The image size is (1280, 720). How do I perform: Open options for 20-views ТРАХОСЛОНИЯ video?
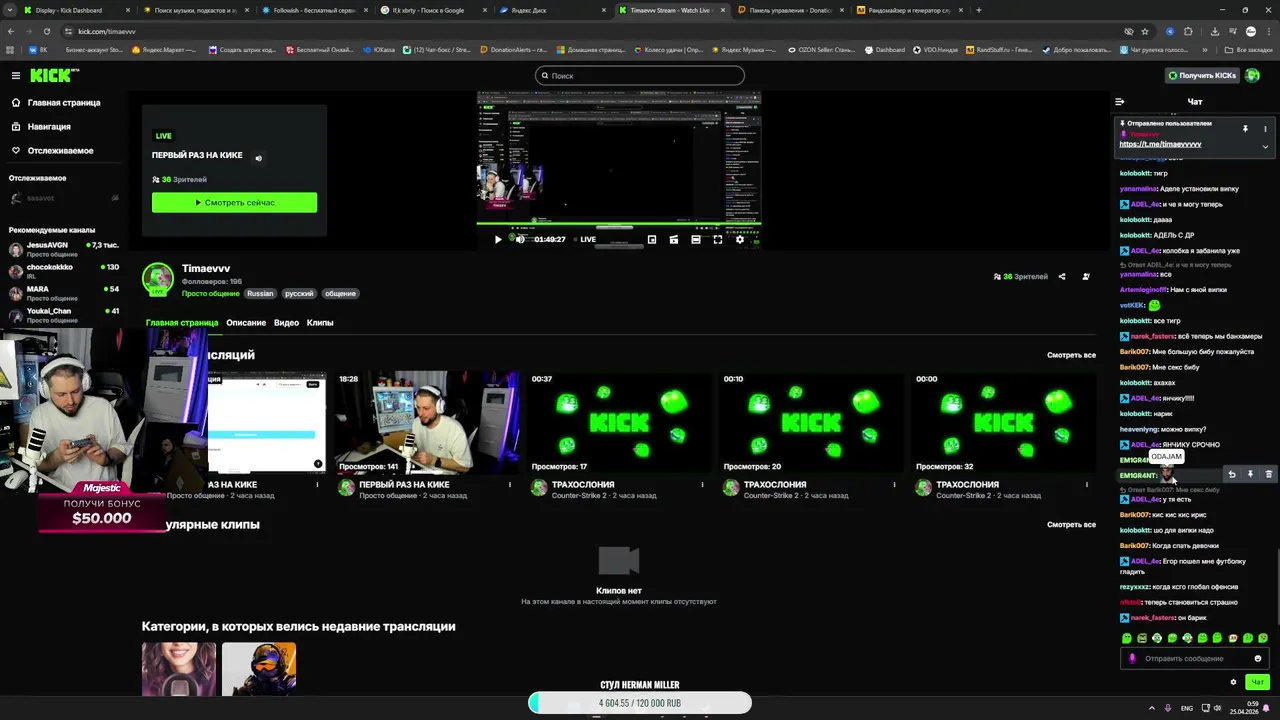coord(895,484)
